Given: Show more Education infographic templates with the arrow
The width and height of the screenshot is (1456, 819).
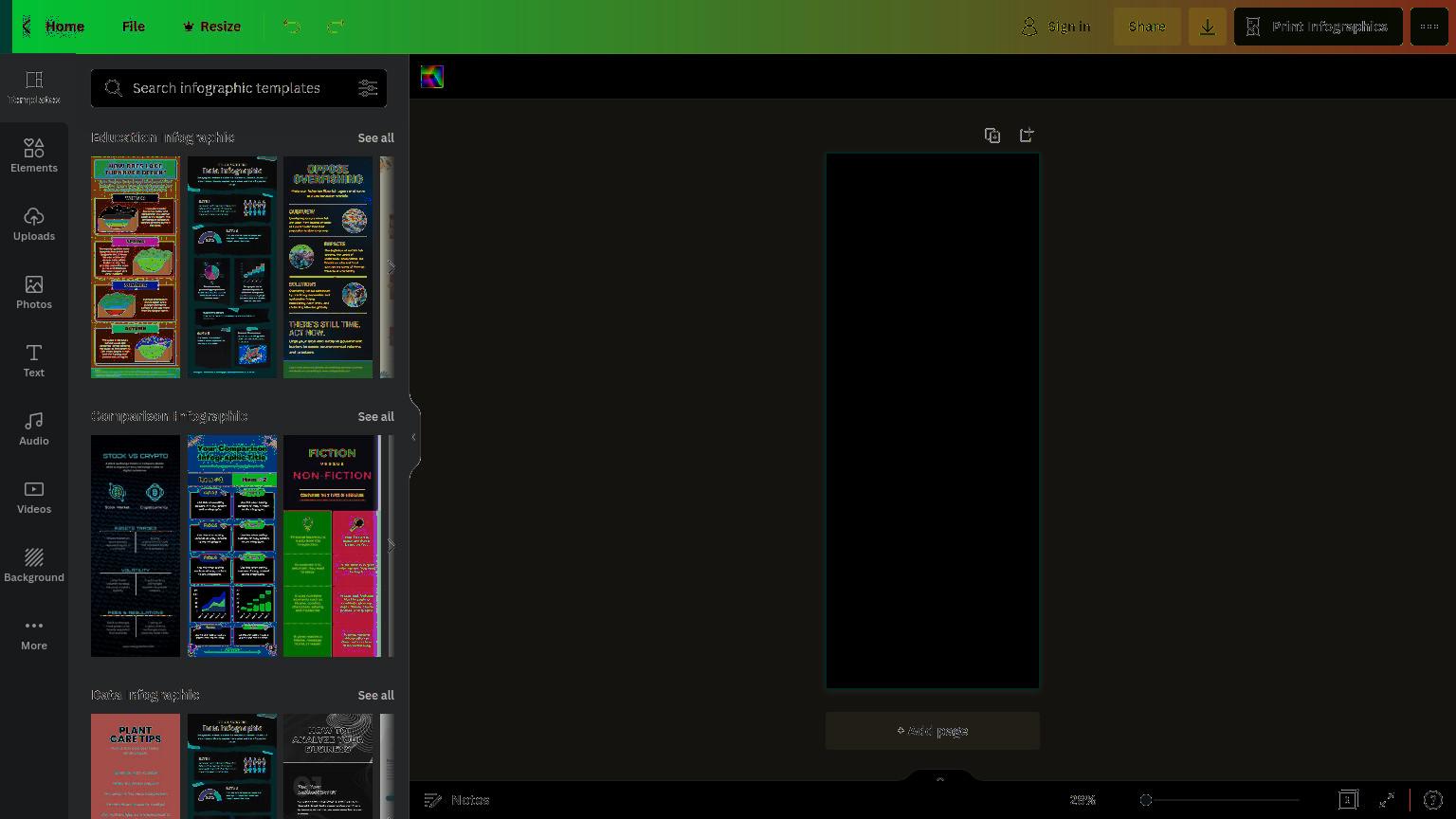Looking at the screenshot, I should click(391, 267).
